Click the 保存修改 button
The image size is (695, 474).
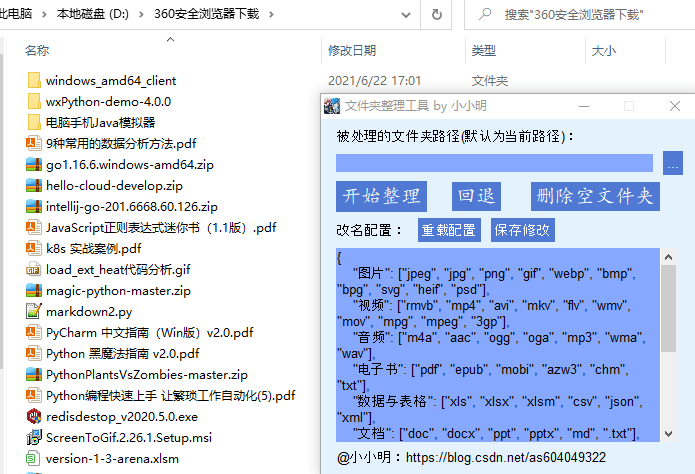pos(523,230)
